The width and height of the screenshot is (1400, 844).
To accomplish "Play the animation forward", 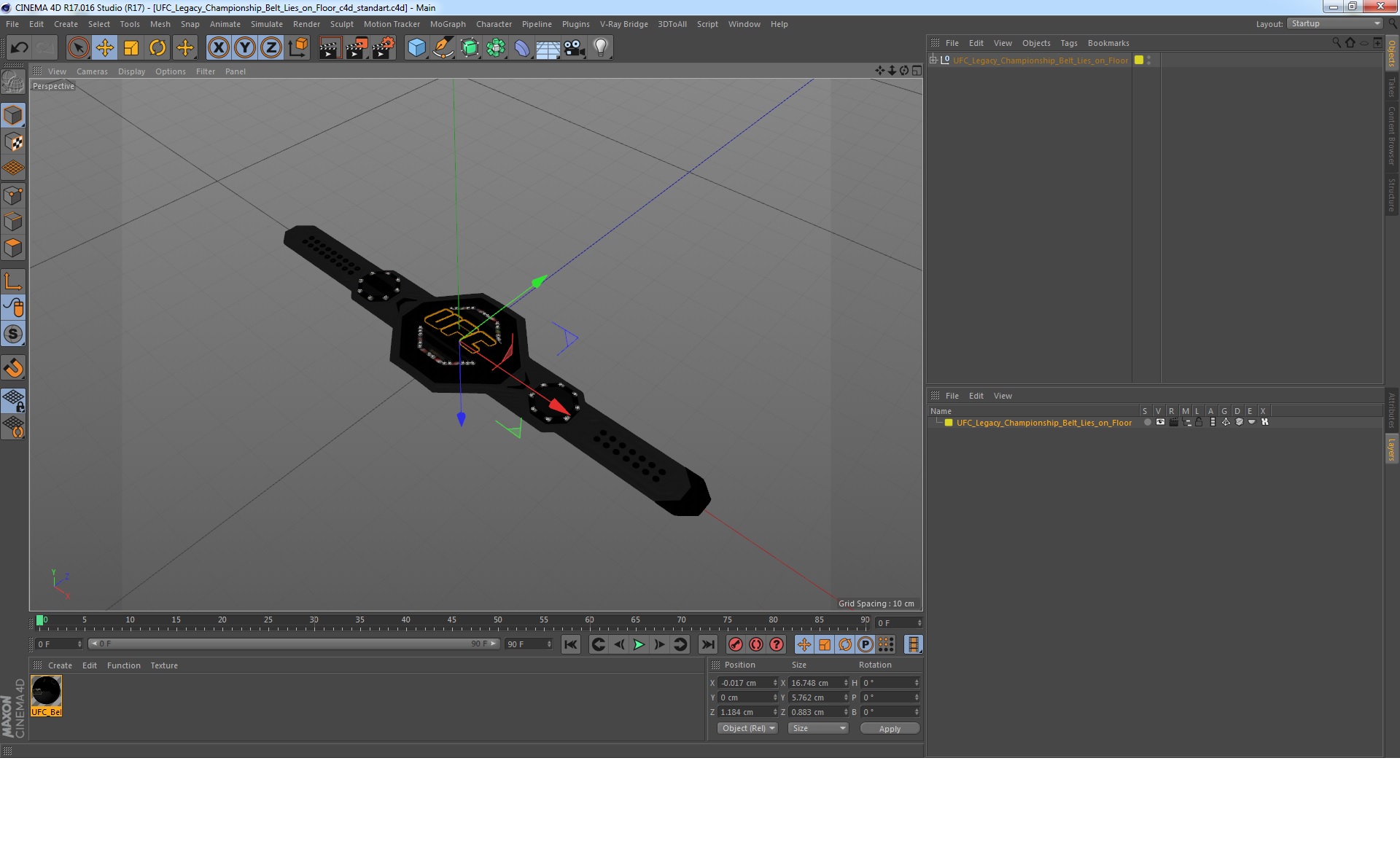I will click(639, 644).
